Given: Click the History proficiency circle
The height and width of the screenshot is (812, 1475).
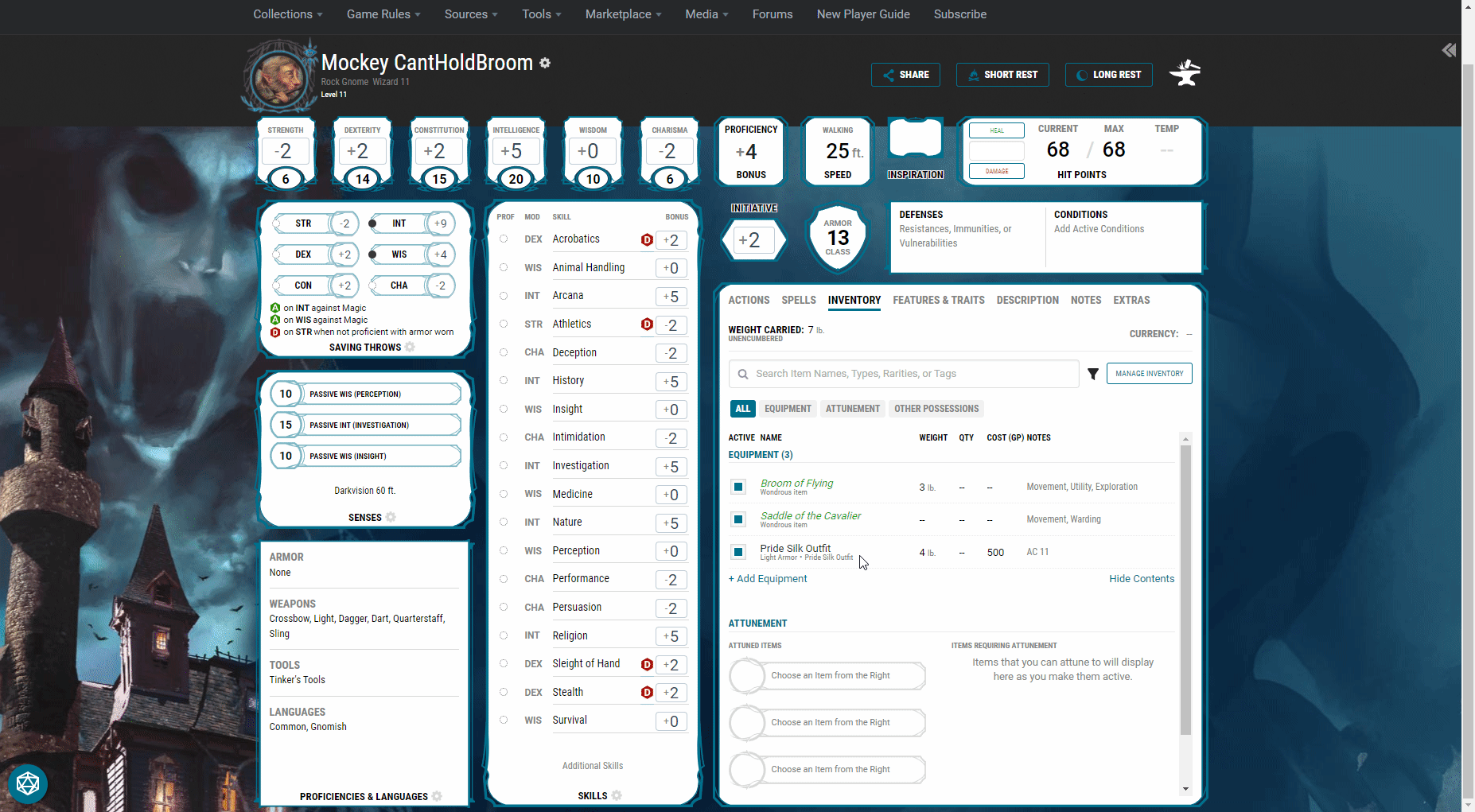Looking at the screenshot, I should pos(504,380).
